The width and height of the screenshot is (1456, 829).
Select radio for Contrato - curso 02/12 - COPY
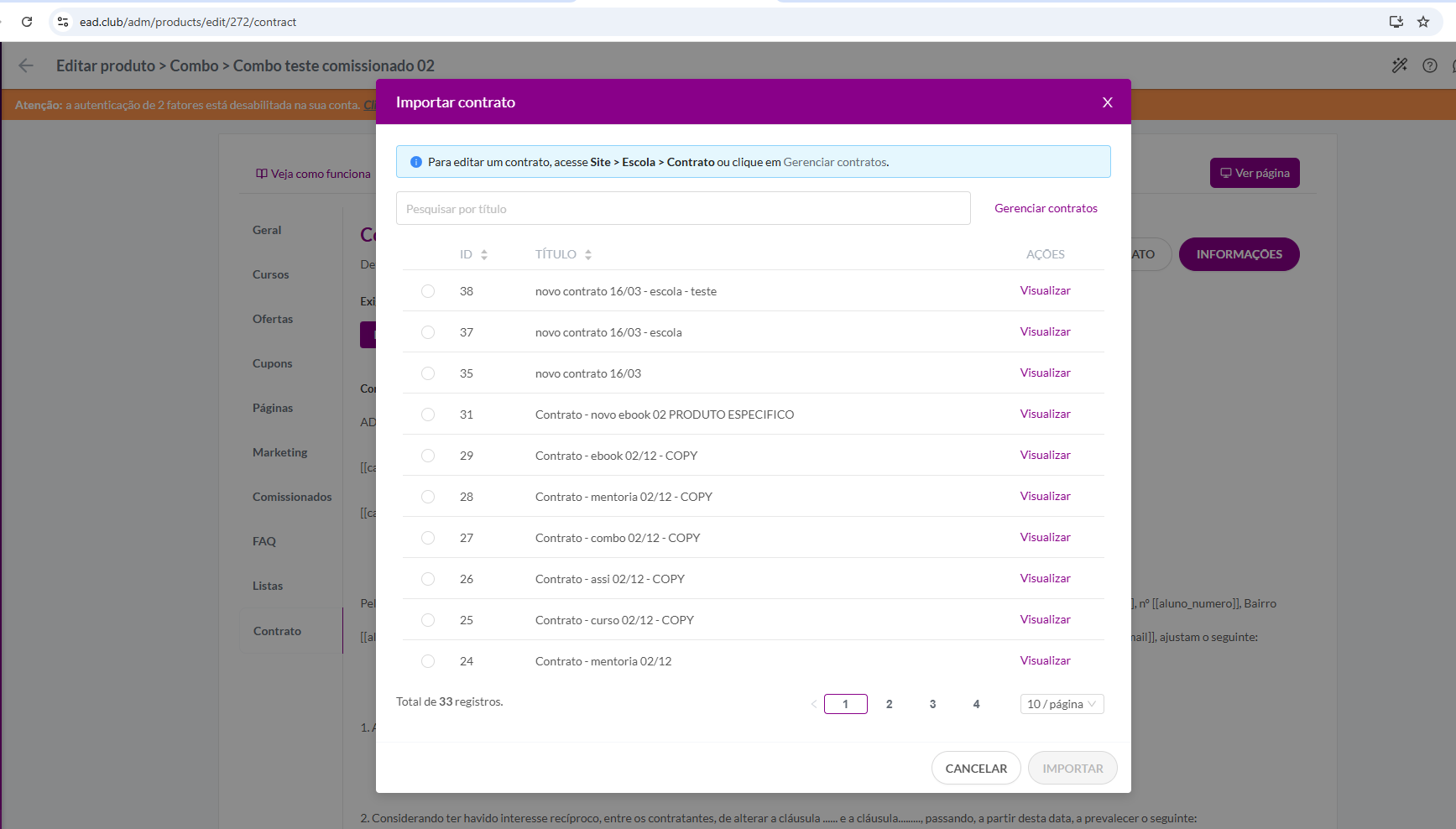[428, 620]
